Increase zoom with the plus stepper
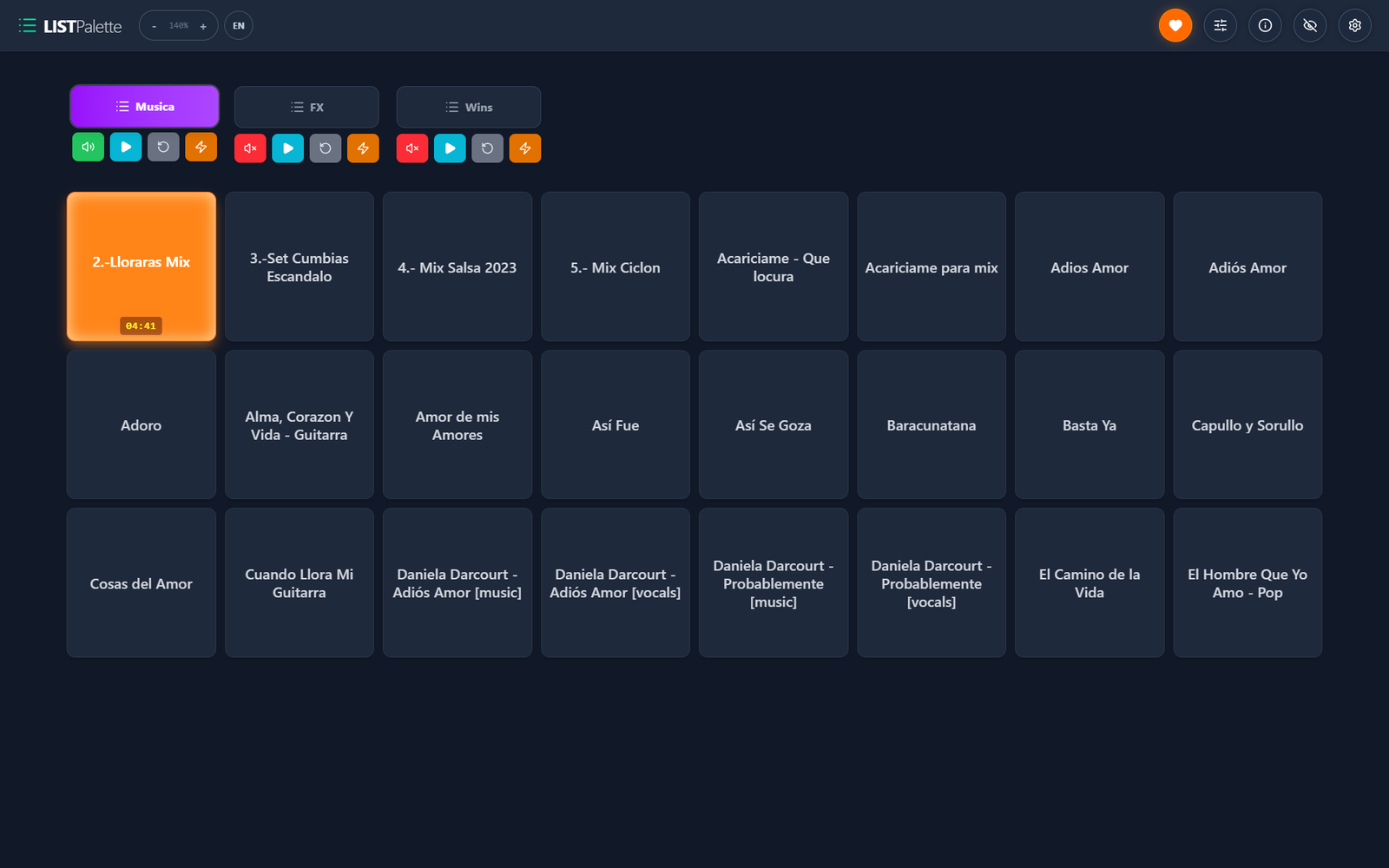Viewport: 1389px width, 868px height. [x=202, y=25]
